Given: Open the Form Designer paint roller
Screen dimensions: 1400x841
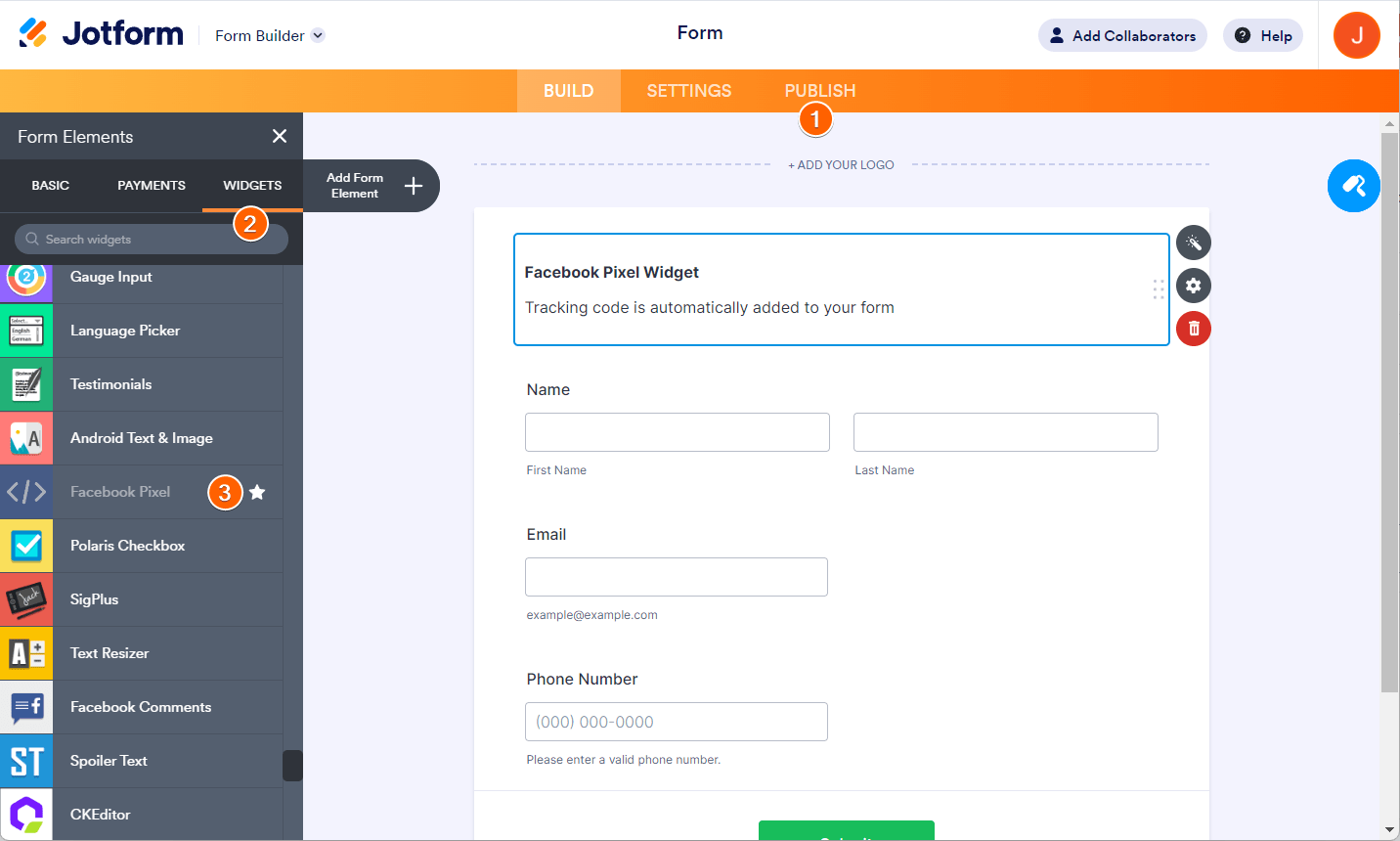Looking at the screenshot, I should pos(1353,186).
